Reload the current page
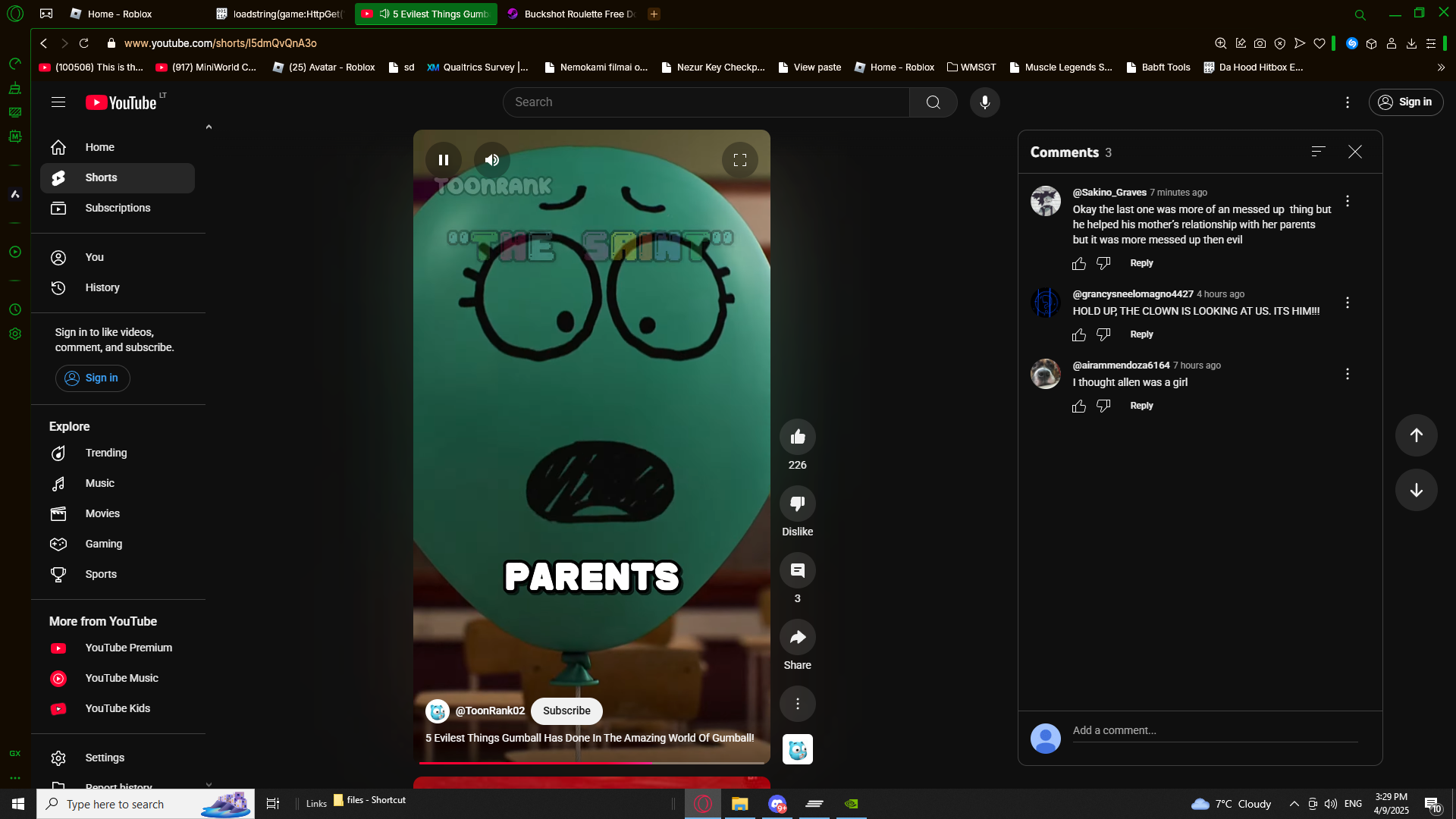 pyautogui.click(x=84, y=43)
